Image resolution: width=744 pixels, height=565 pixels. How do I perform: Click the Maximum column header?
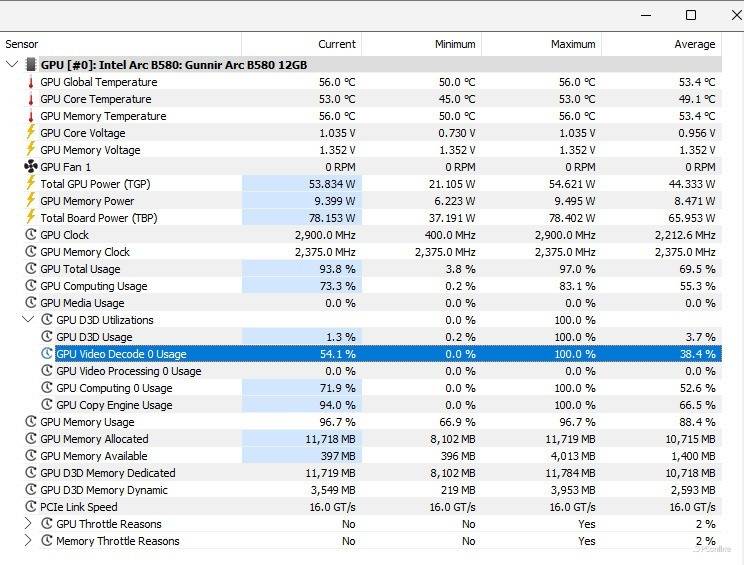coord(573,44)
